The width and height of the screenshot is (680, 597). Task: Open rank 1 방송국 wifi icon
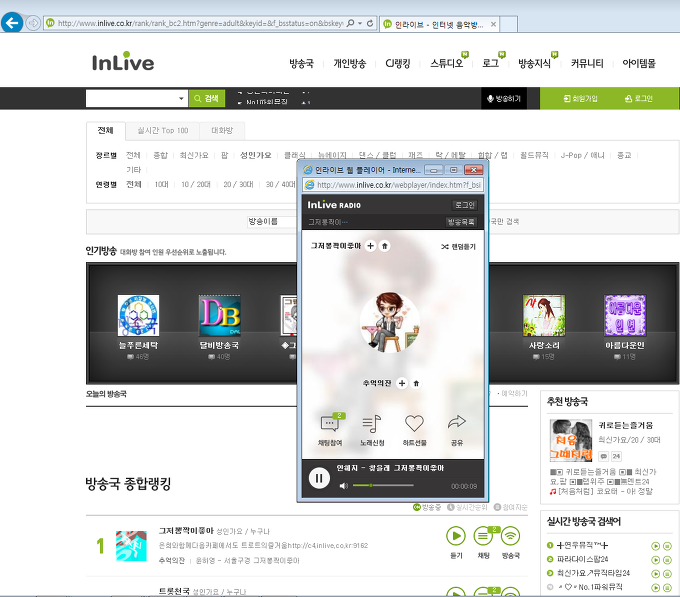click(510, 536)
